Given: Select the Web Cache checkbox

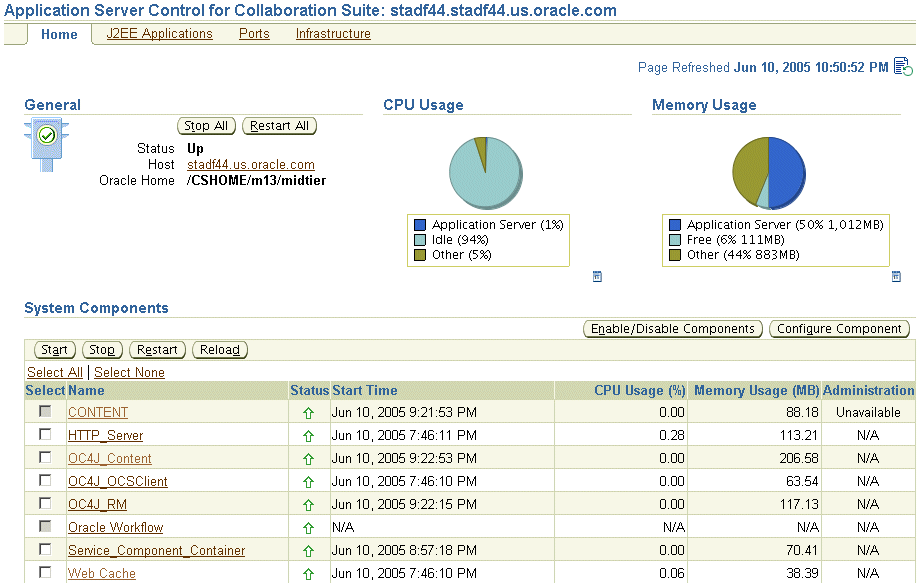Looking at the screenshot, I should (45, 573).
